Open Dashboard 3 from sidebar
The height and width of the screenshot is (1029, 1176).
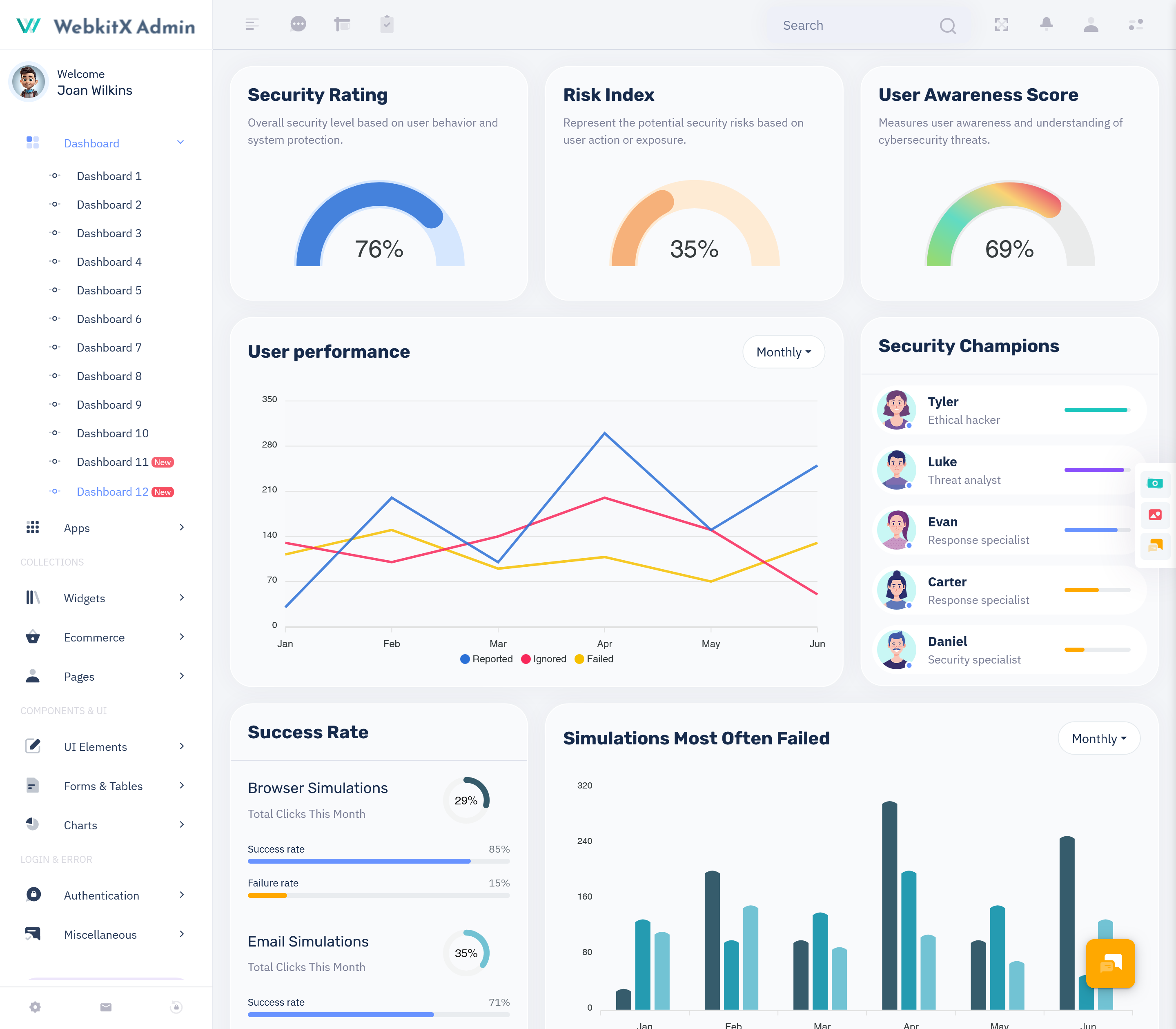click(109, 233)
